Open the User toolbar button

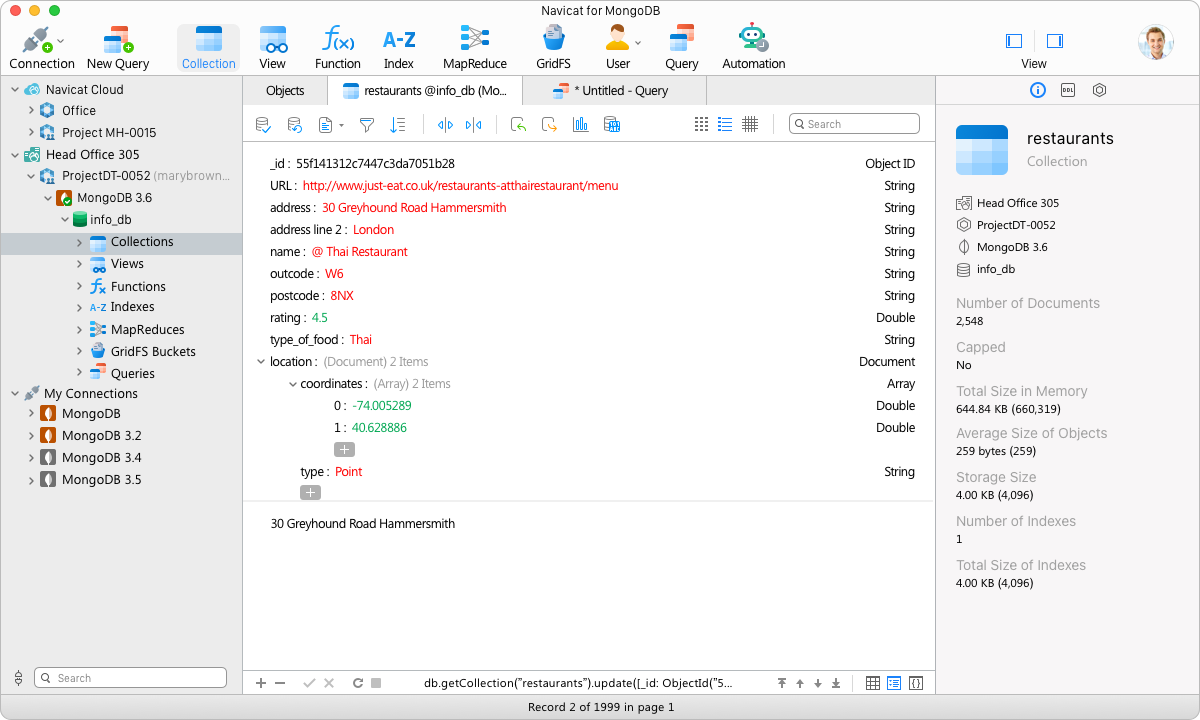(x=618, y=48)
